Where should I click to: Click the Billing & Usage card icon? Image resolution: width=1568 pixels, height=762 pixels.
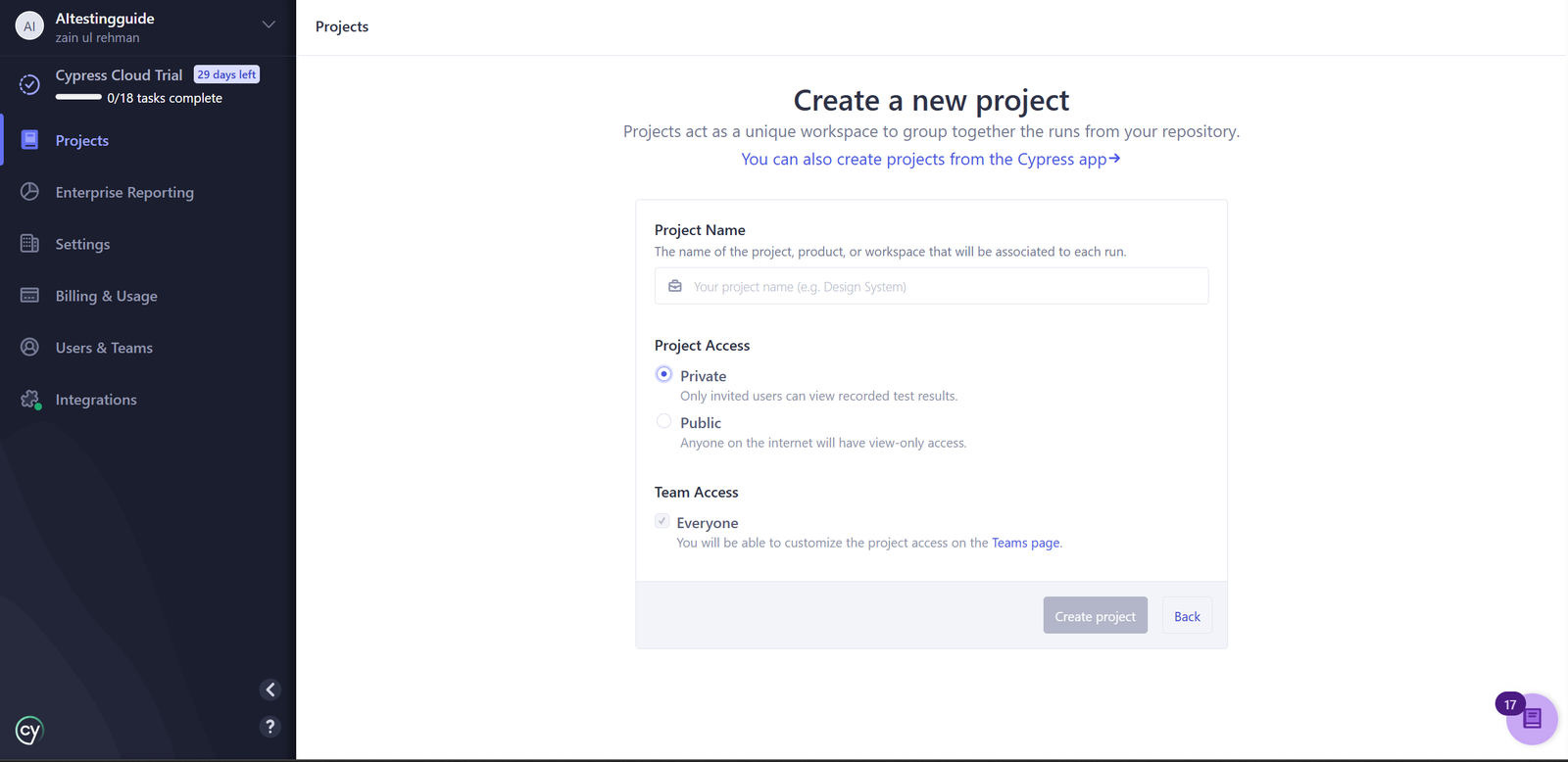click(29, 296)
